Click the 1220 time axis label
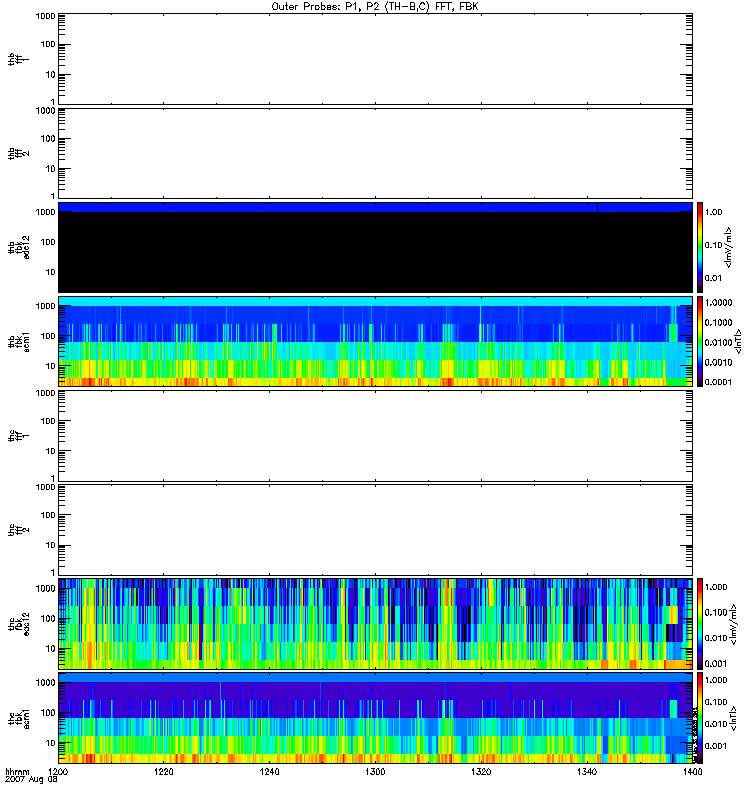Viewport: 750px width, 800px height. 164,772
